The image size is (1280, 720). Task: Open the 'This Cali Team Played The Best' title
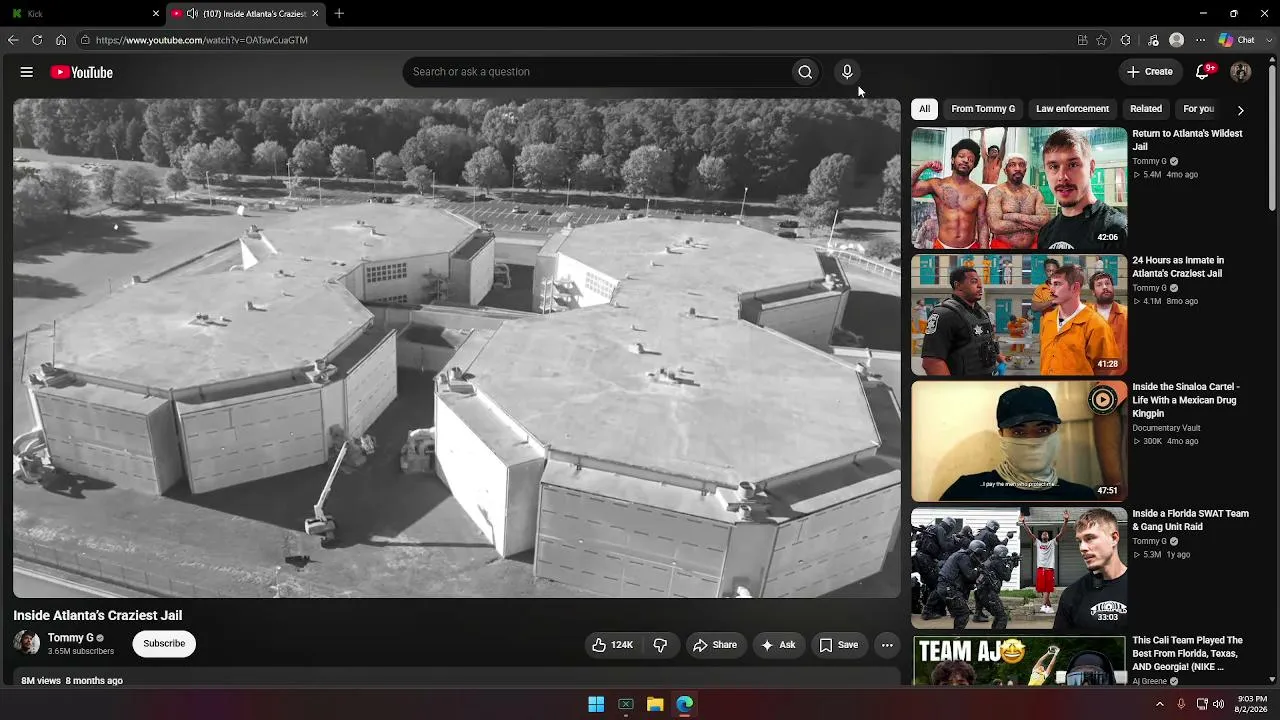pos(1188,654)
